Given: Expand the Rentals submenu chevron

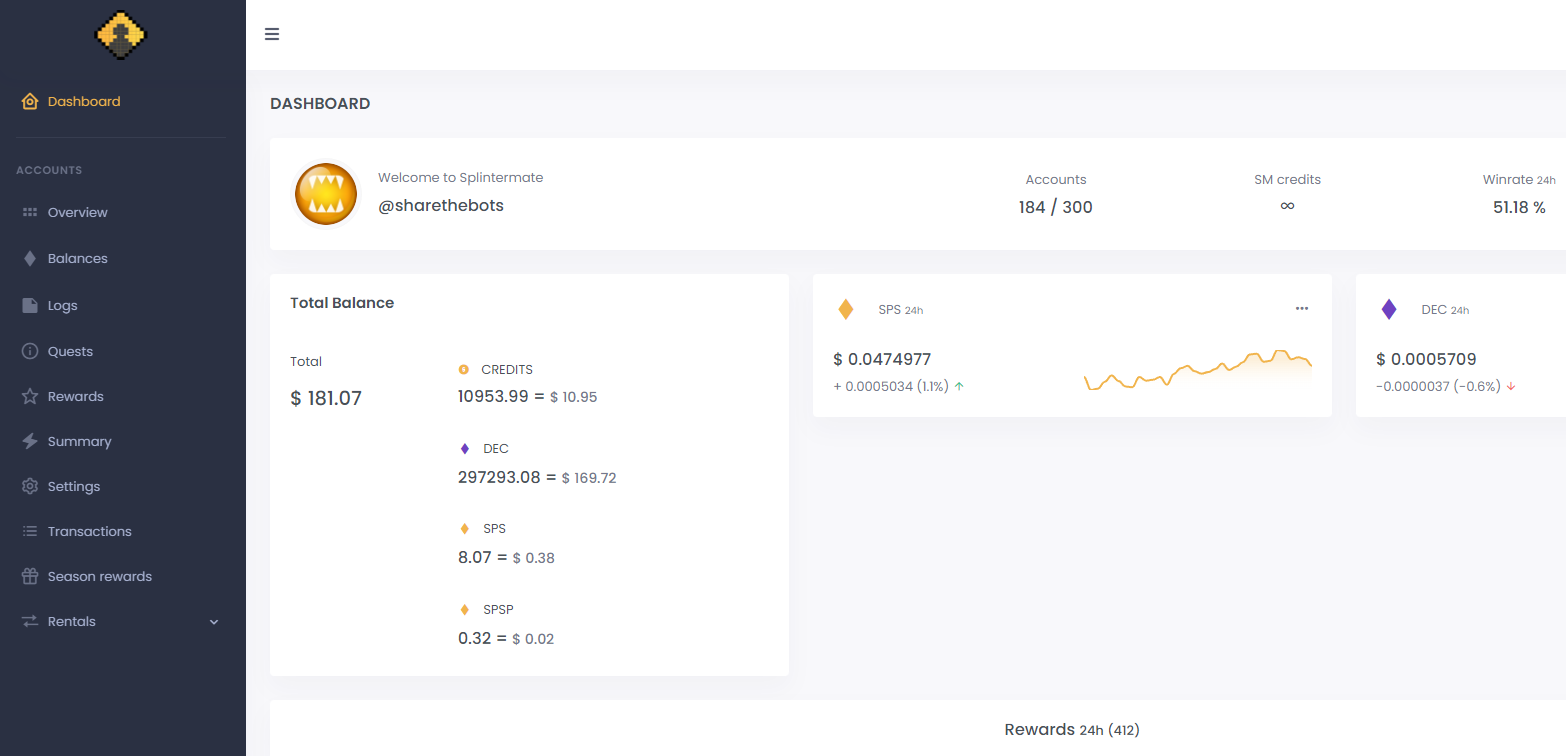Looking at the screenshot, I should (x=213, y=622).
